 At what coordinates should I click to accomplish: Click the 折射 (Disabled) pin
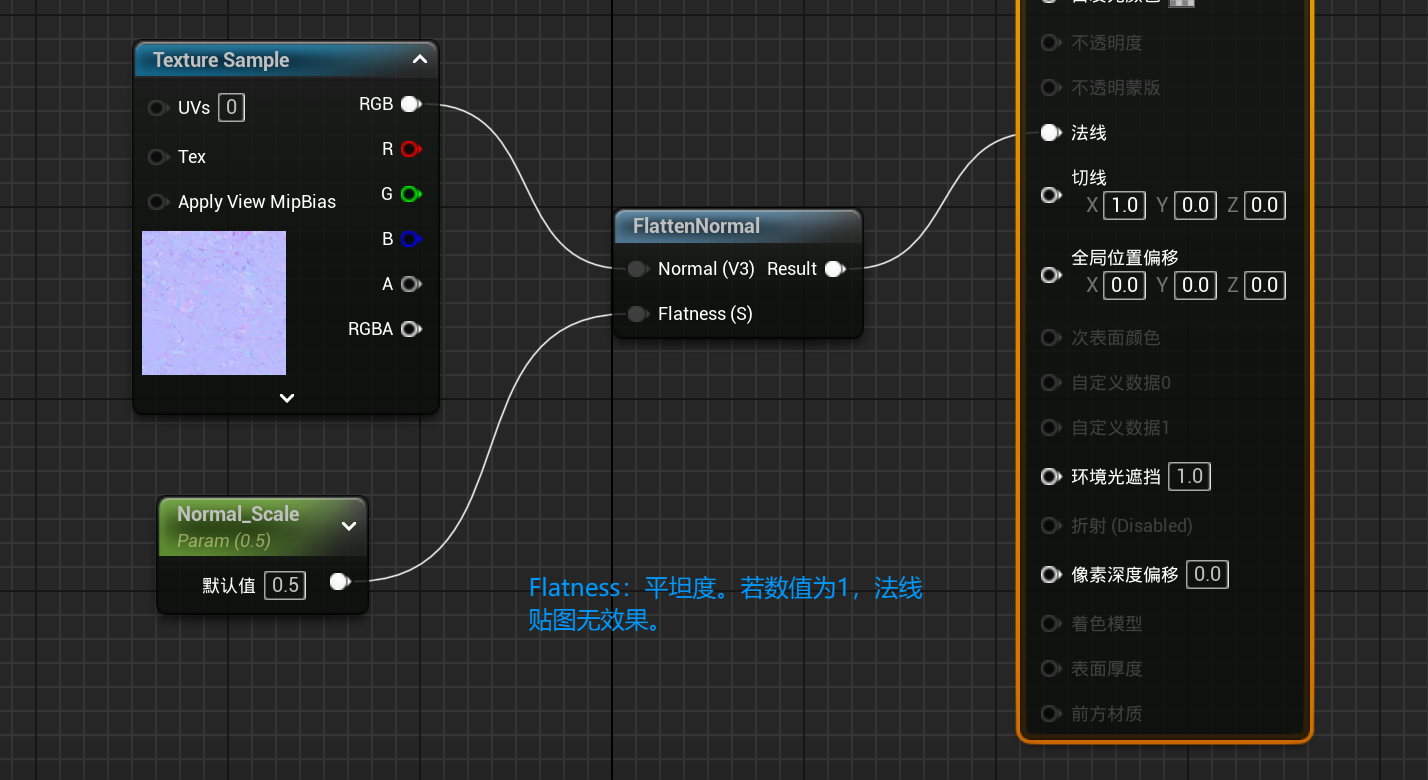[1050, 525]
